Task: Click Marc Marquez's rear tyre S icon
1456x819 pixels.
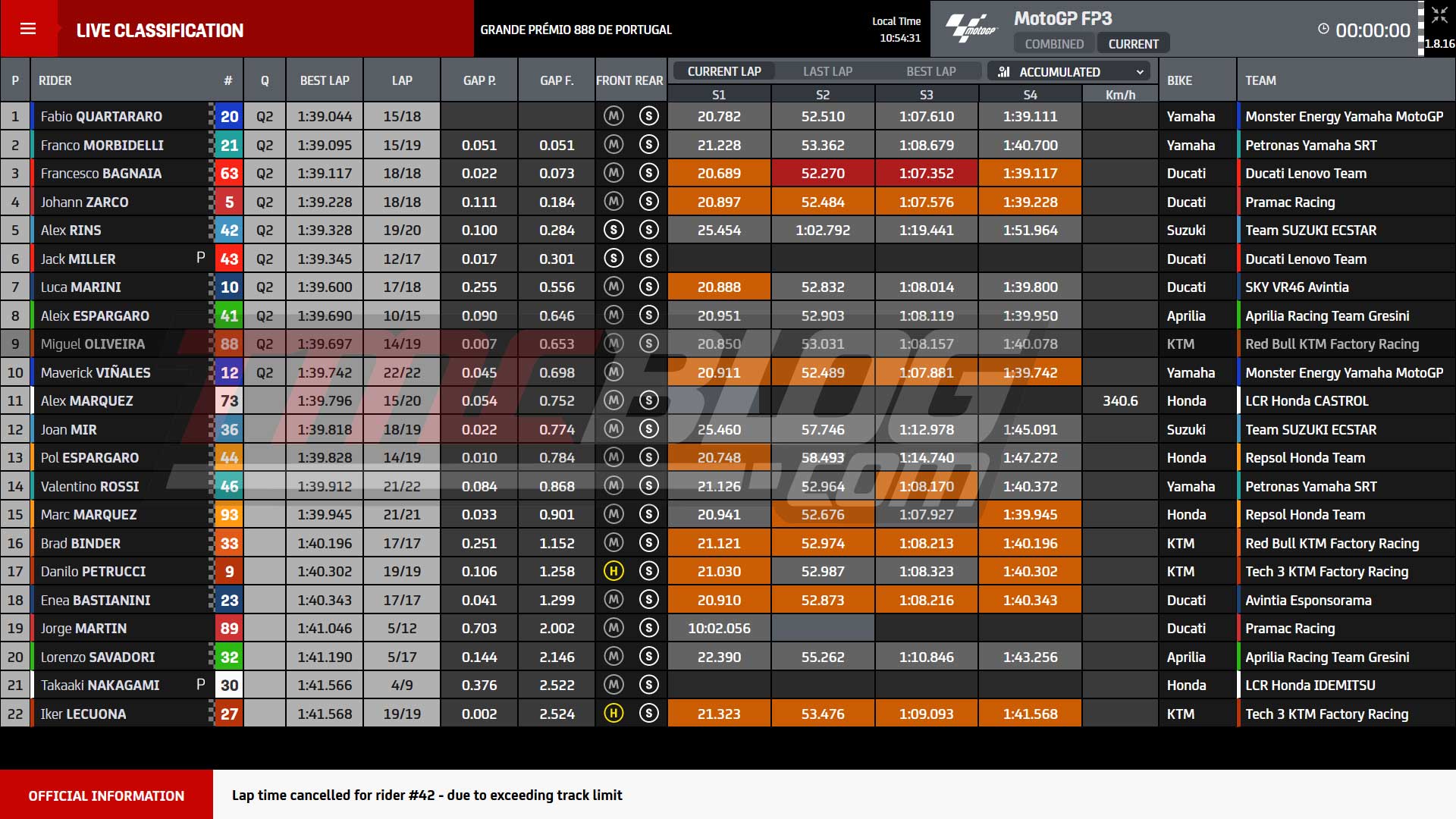Action: click(x=648, y=514)
